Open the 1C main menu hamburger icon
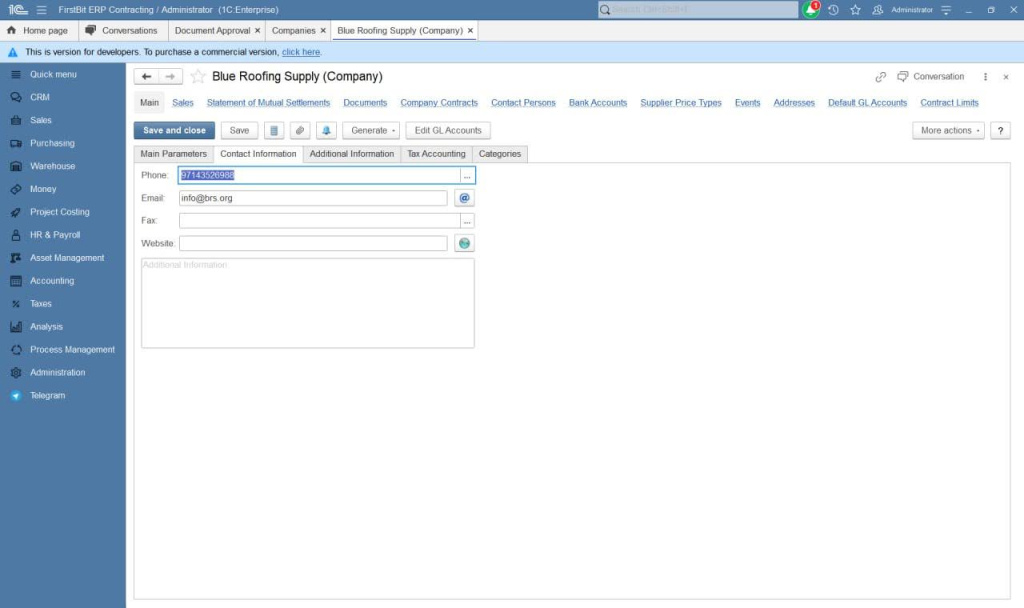 42,10
